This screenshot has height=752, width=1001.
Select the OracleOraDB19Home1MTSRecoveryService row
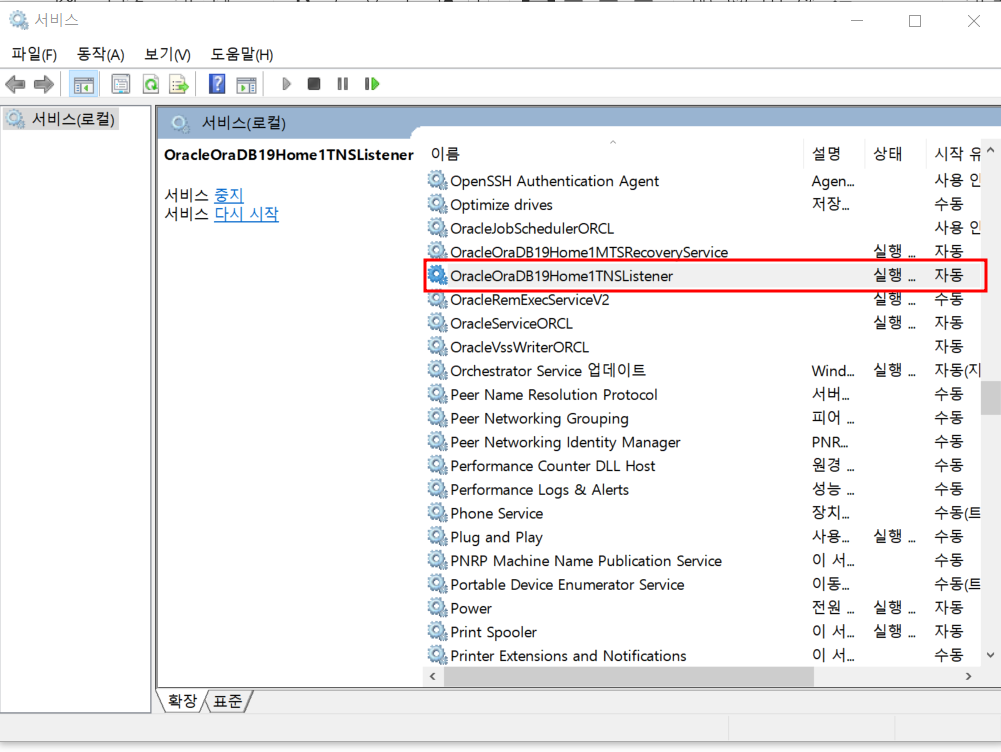pos(703,252)
